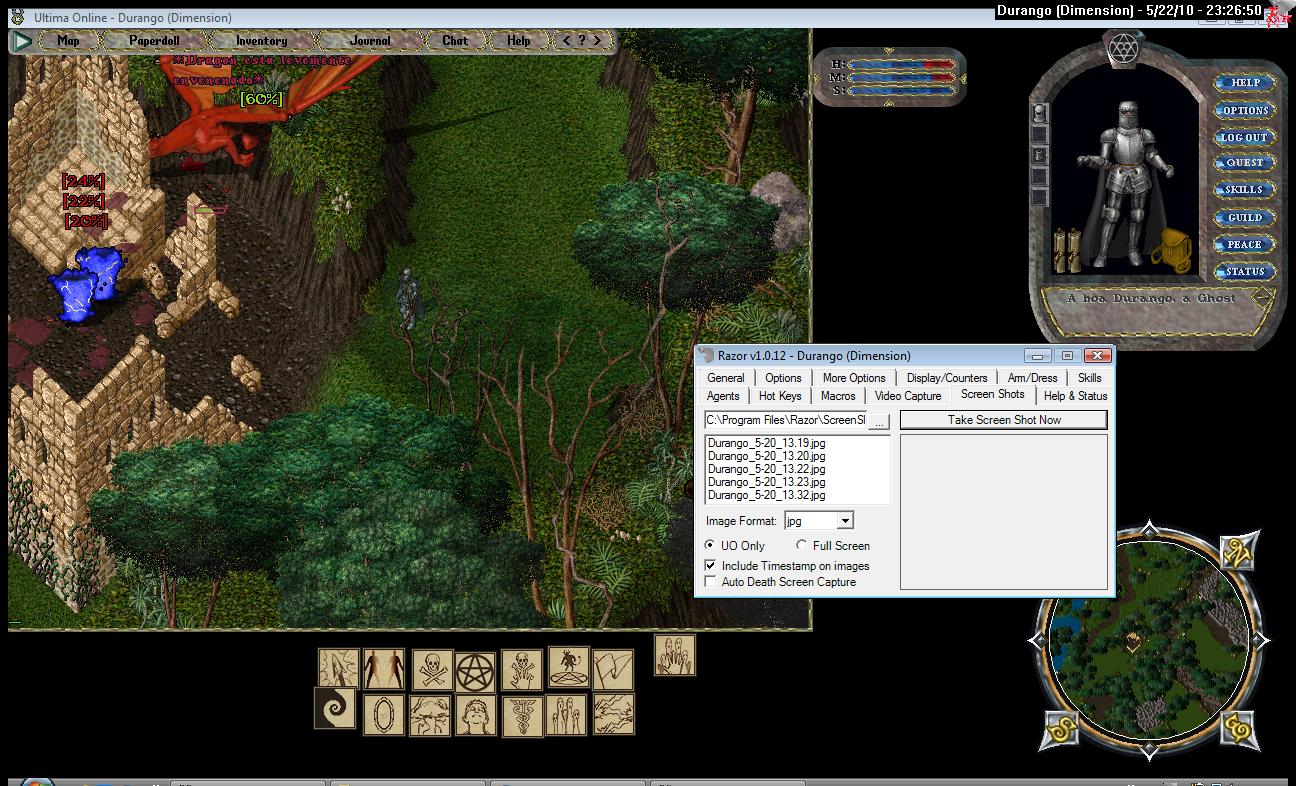Viewport: 1296px width, 786px height.
Task: Click the health bar marked H
Action: [903, 64]
